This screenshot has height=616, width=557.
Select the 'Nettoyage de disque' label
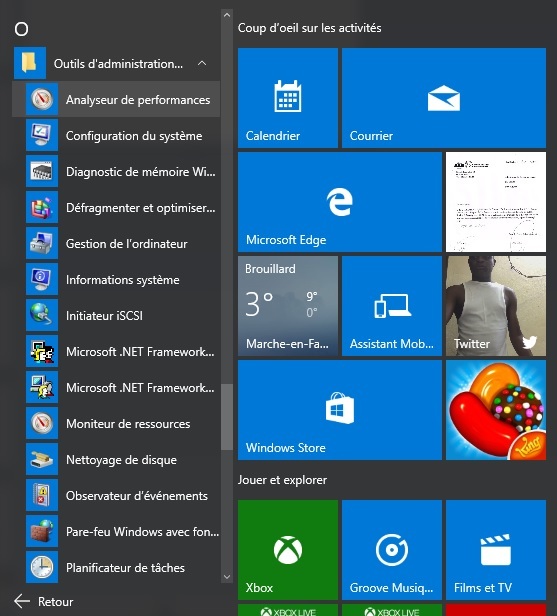(121, 460)
